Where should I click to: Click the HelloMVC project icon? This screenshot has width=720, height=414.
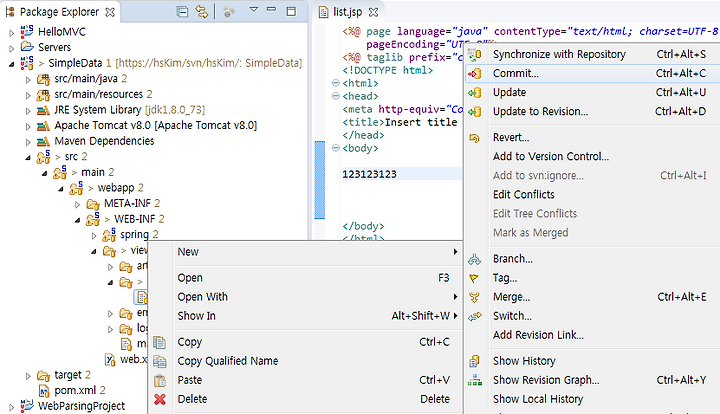[x=27, y=32]
